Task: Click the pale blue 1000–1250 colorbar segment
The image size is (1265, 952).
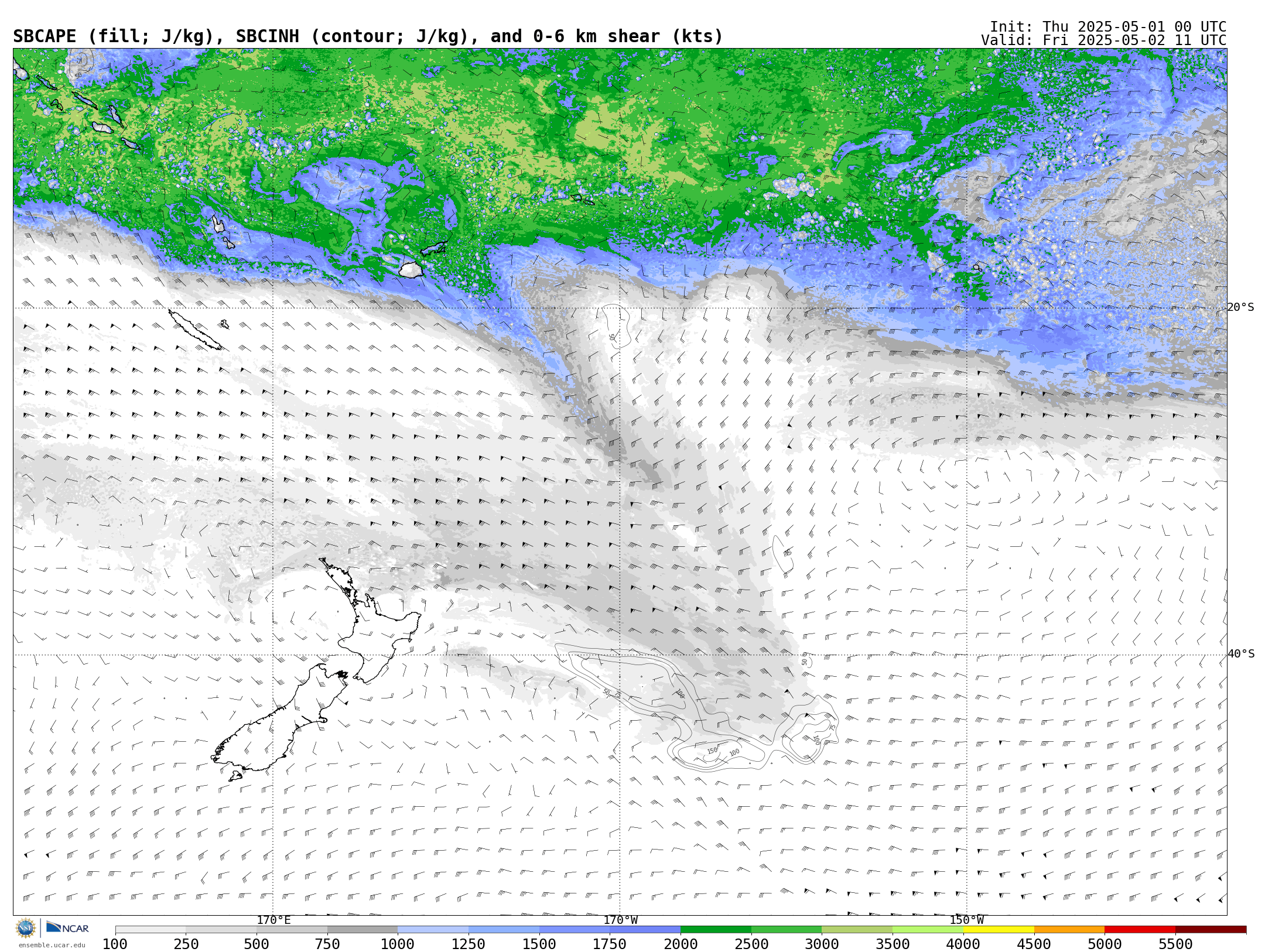Action: click(x=433, y=930)
